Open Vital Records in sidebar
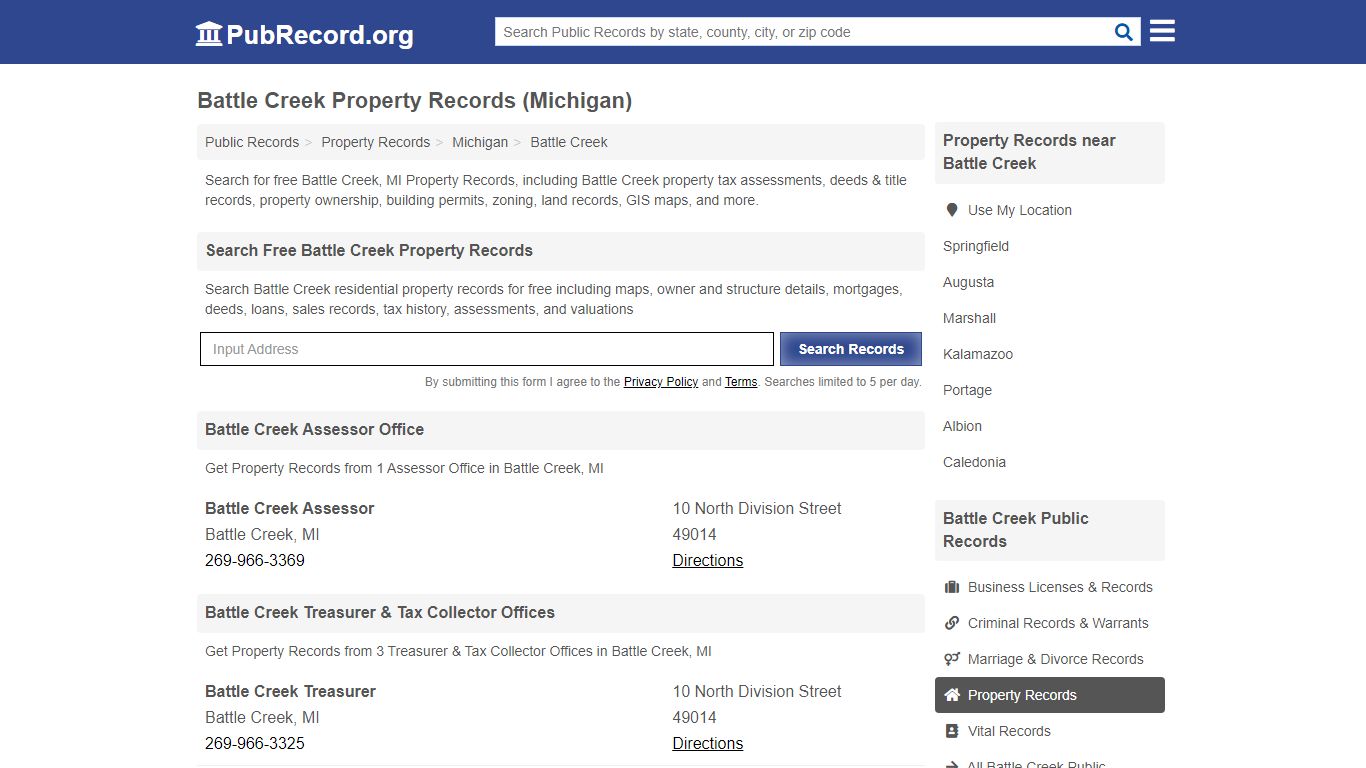 coord(1009,731)
